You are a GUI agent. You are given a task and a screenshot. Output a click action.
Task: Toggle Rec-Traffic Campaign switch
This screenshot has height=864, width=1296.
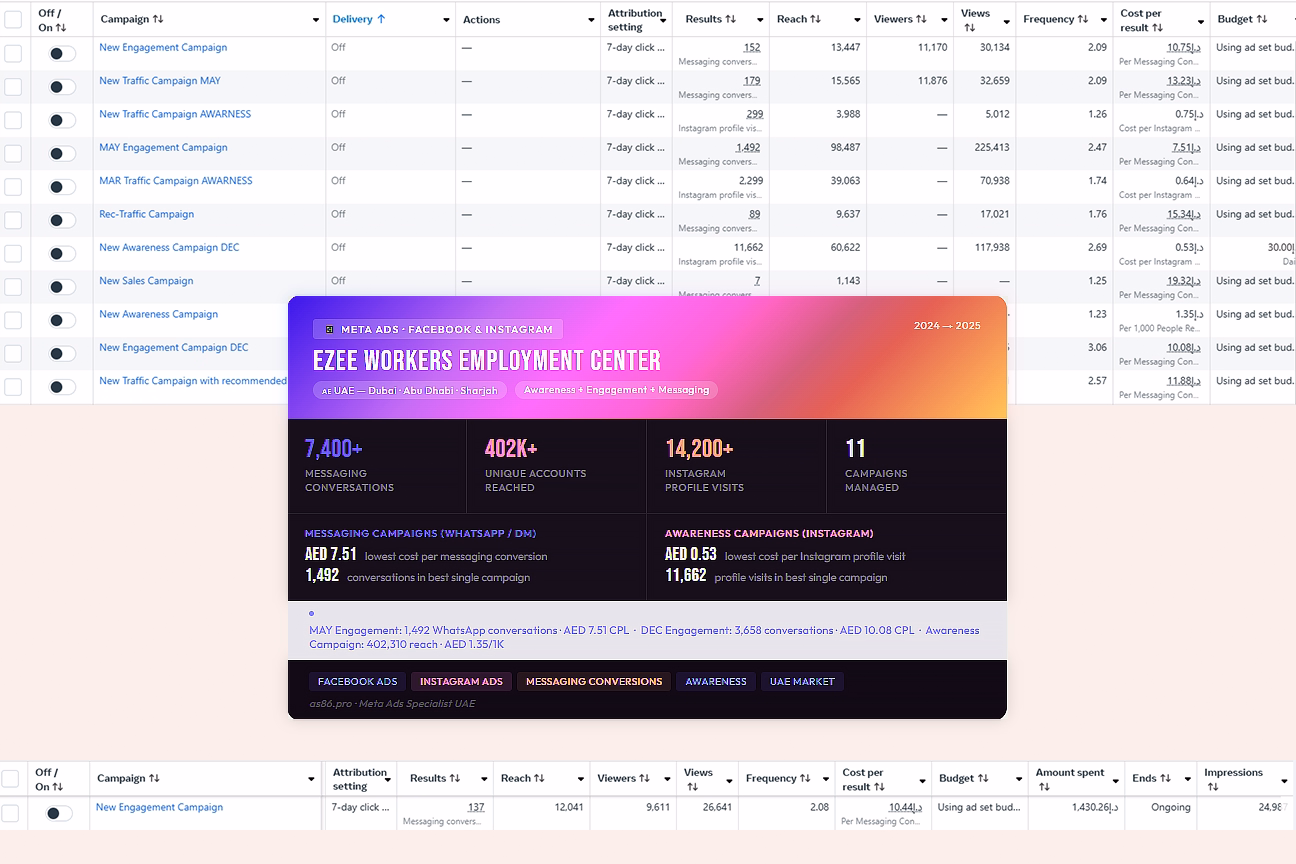click(x=62, y=220)
